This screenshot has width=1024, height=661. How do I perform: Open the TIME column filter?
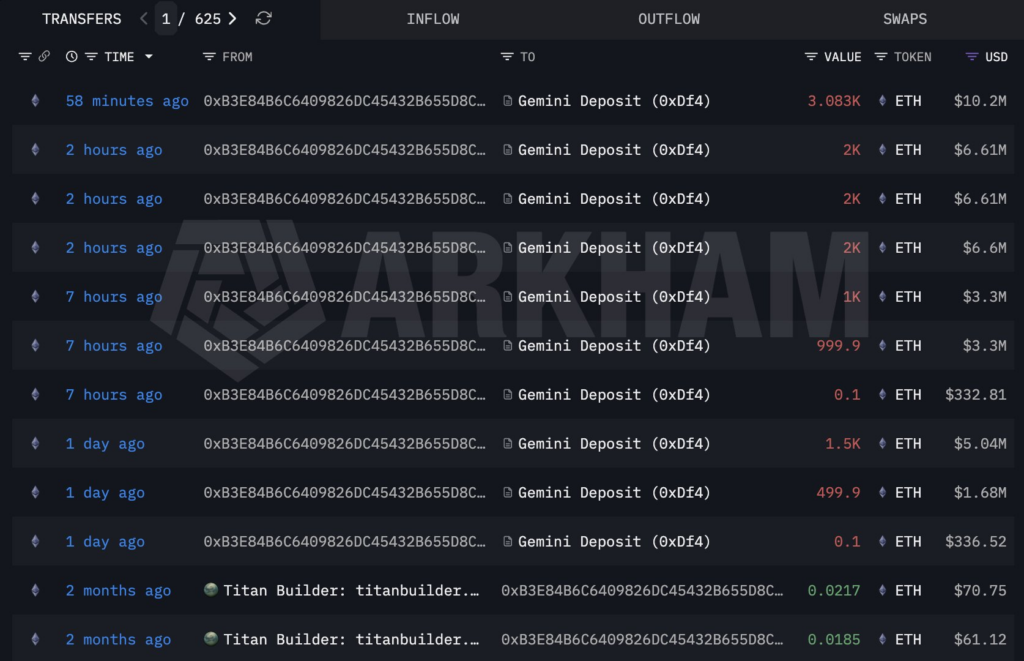pos(91,57)
